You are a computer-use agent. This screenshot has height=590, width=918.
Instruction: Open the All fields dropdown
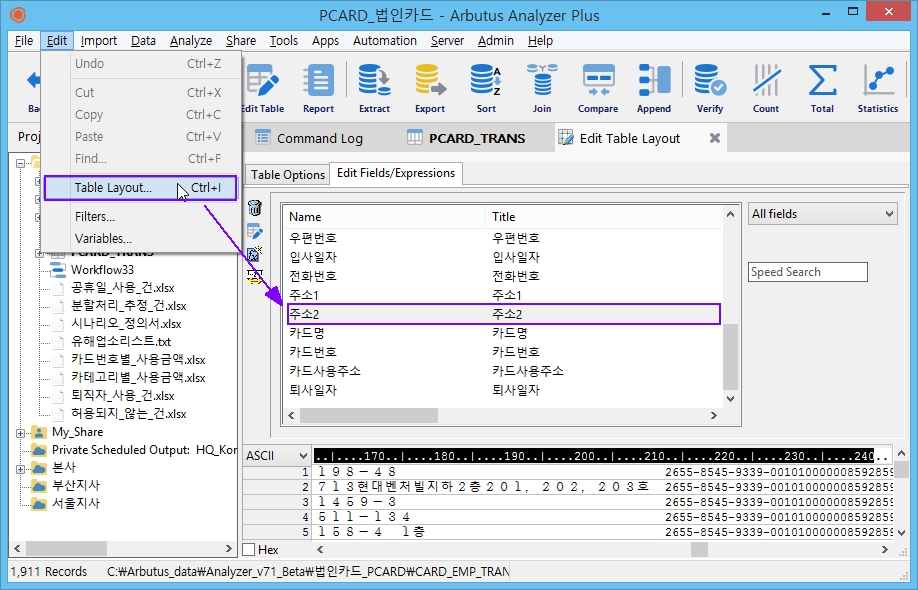pyautogui.click(x=823, y=214)
